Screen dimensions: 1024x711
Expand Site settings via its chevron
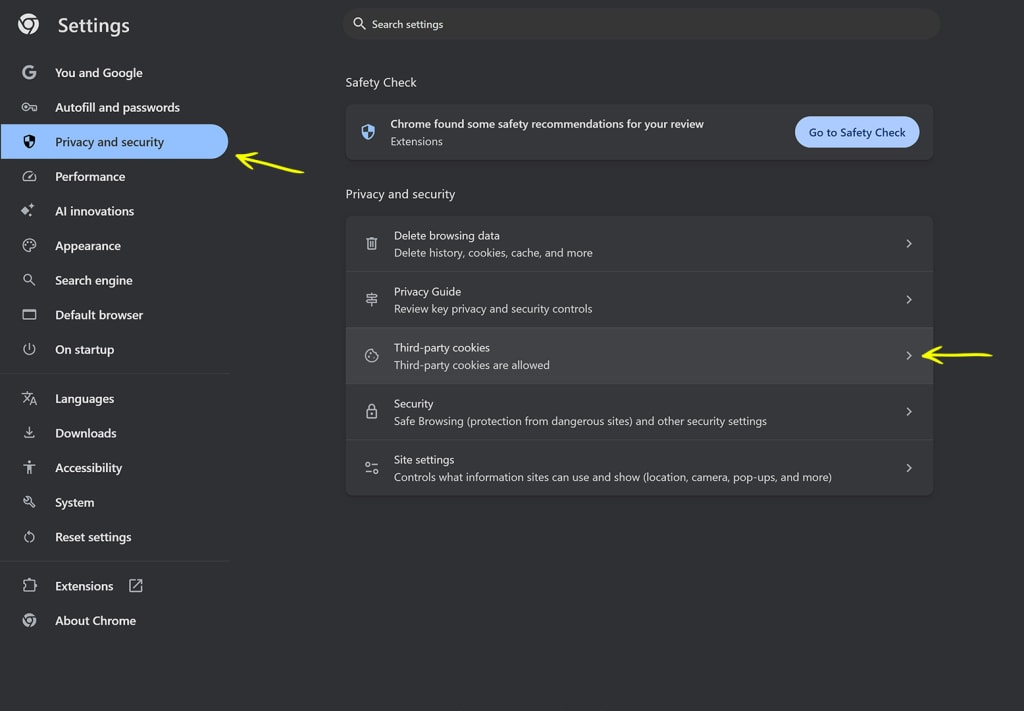pyautogui.click(x=908, y=468)
